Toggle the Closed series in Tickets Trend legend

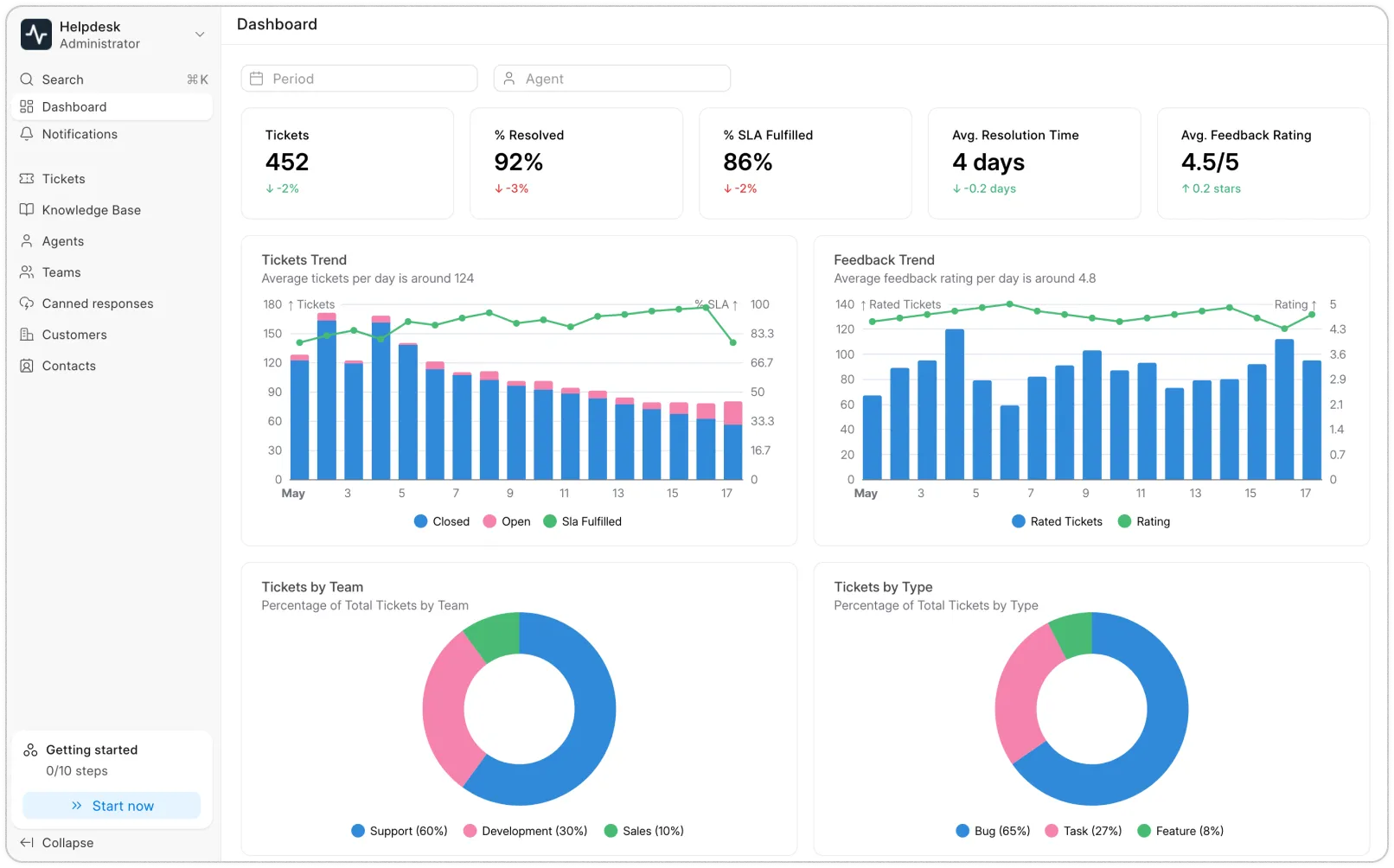442,521
